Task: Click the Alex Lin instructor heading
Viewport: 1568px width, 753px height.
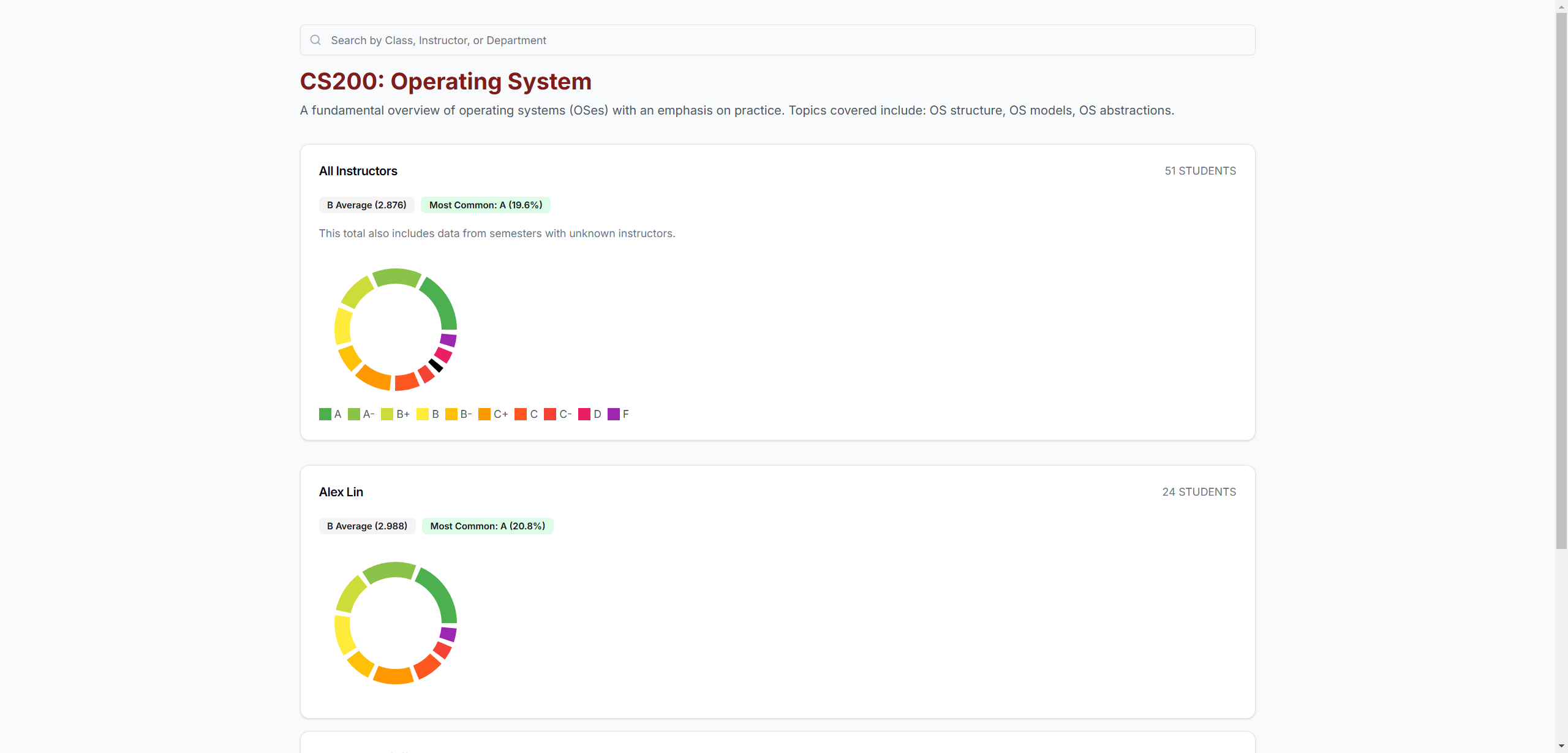Action: (341, 492)
